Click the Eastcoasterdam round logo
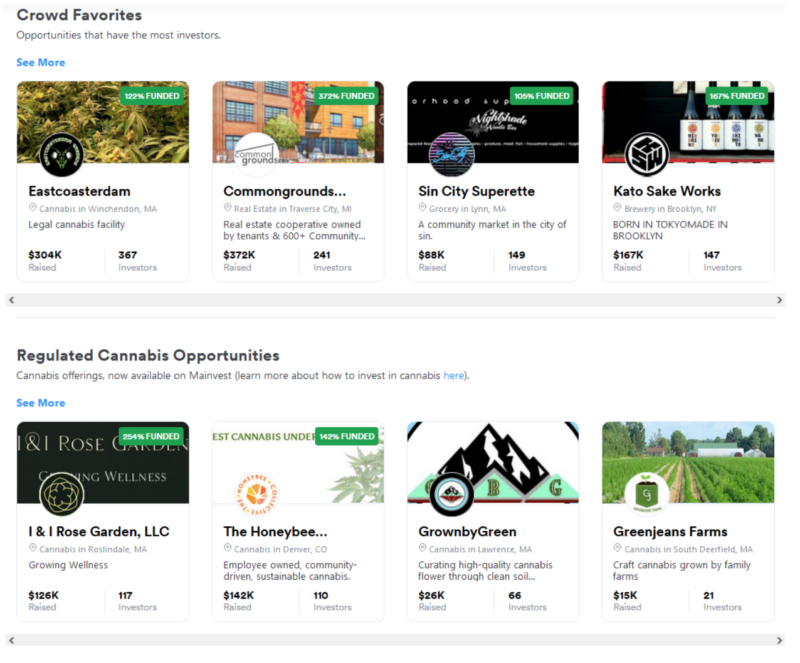Image resolution: width=800 pixels, height=663 pixels. coord(62,155)
